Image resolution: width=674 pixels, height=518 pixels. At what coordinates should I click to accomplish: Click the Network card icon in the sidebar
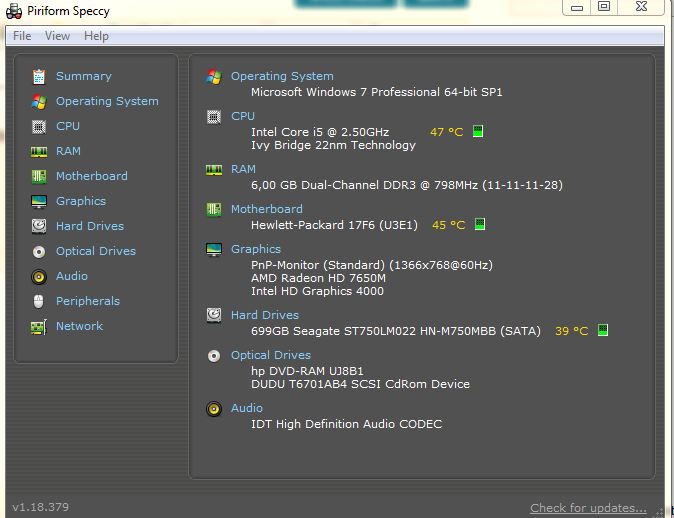(39, 327)
